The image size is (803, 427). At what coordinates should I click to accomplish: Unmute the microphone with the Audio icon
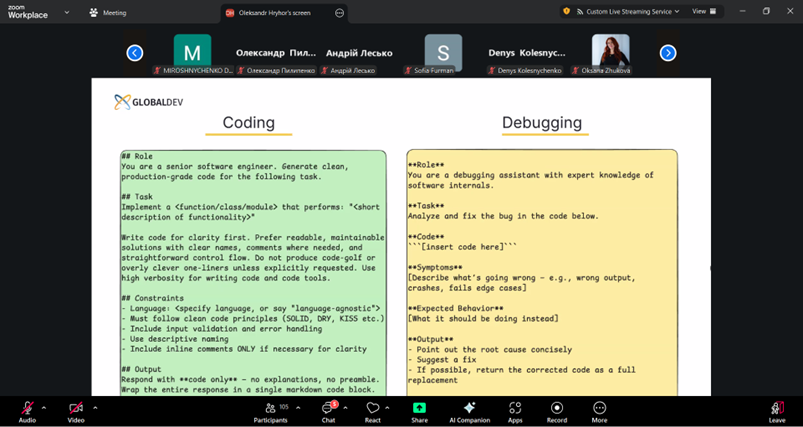(x=27, y=408)
